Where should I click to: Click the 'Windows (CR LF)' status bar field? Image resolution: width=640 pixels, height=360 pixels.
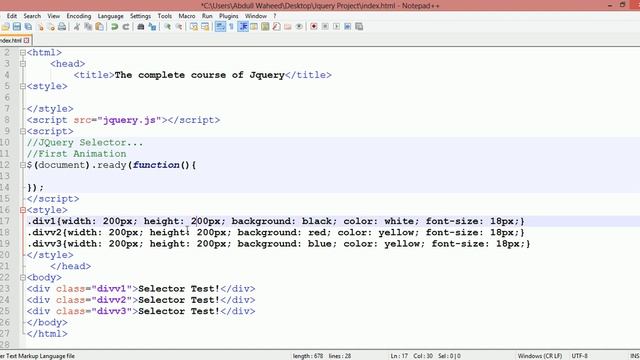click(x=540, y=356)
